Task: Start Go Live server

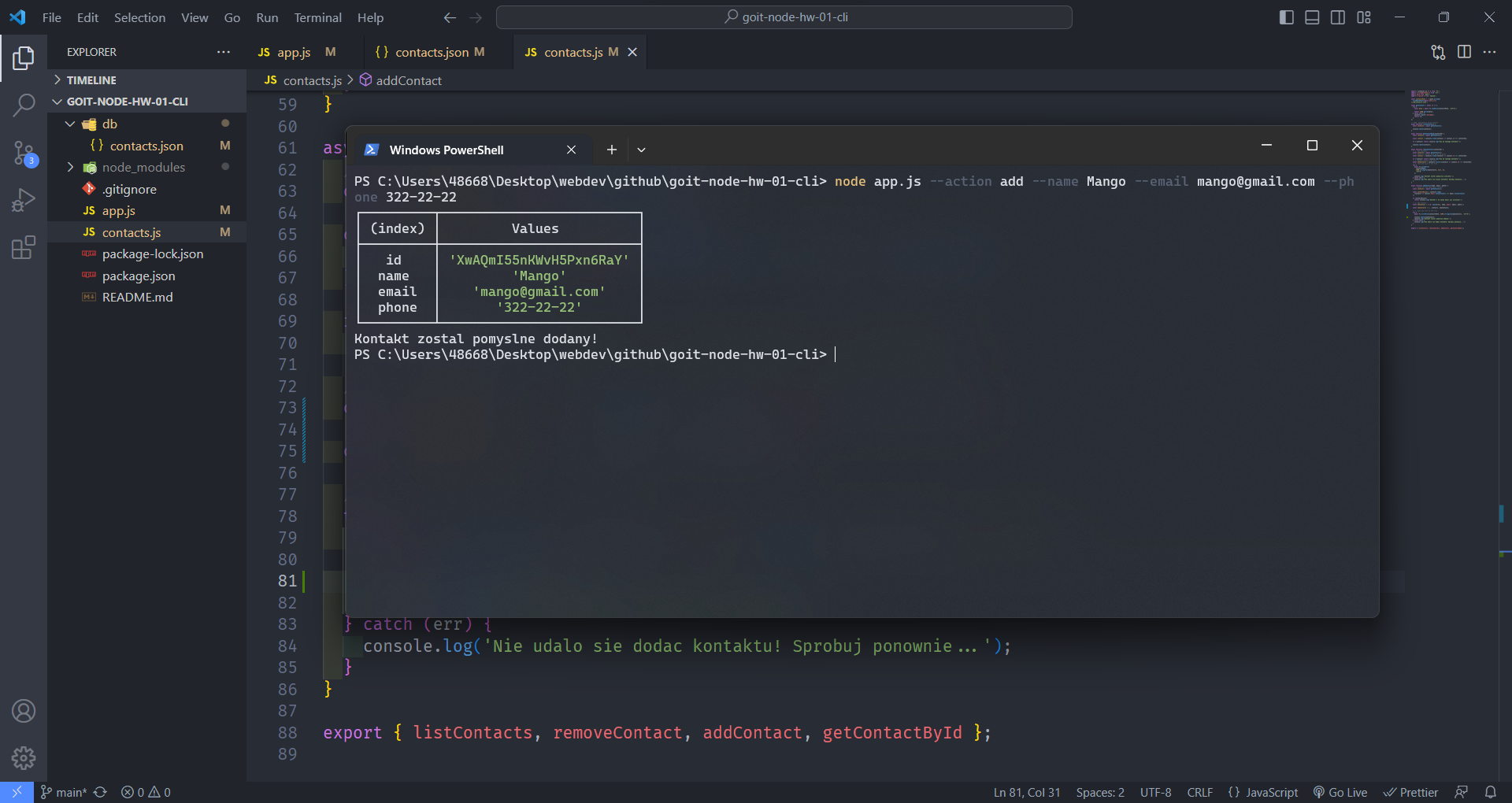Action: 1340,792
